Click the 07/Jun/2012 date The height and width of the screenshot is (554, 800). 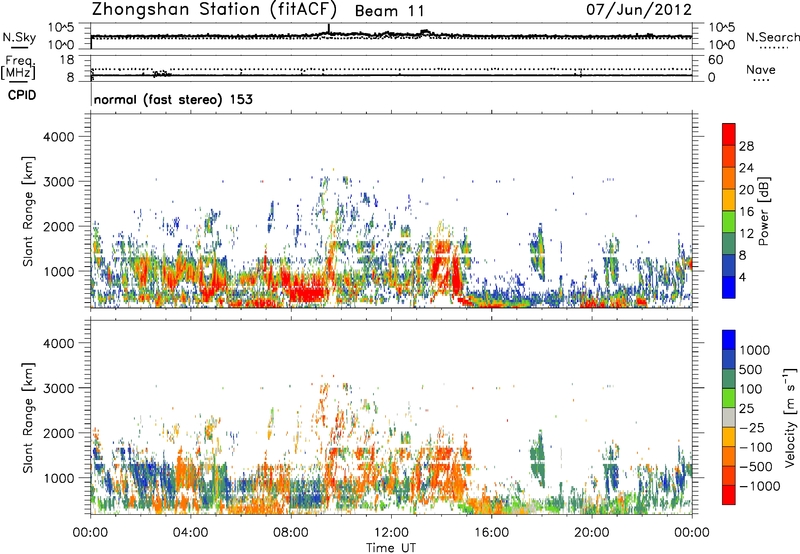pos(639,9)
